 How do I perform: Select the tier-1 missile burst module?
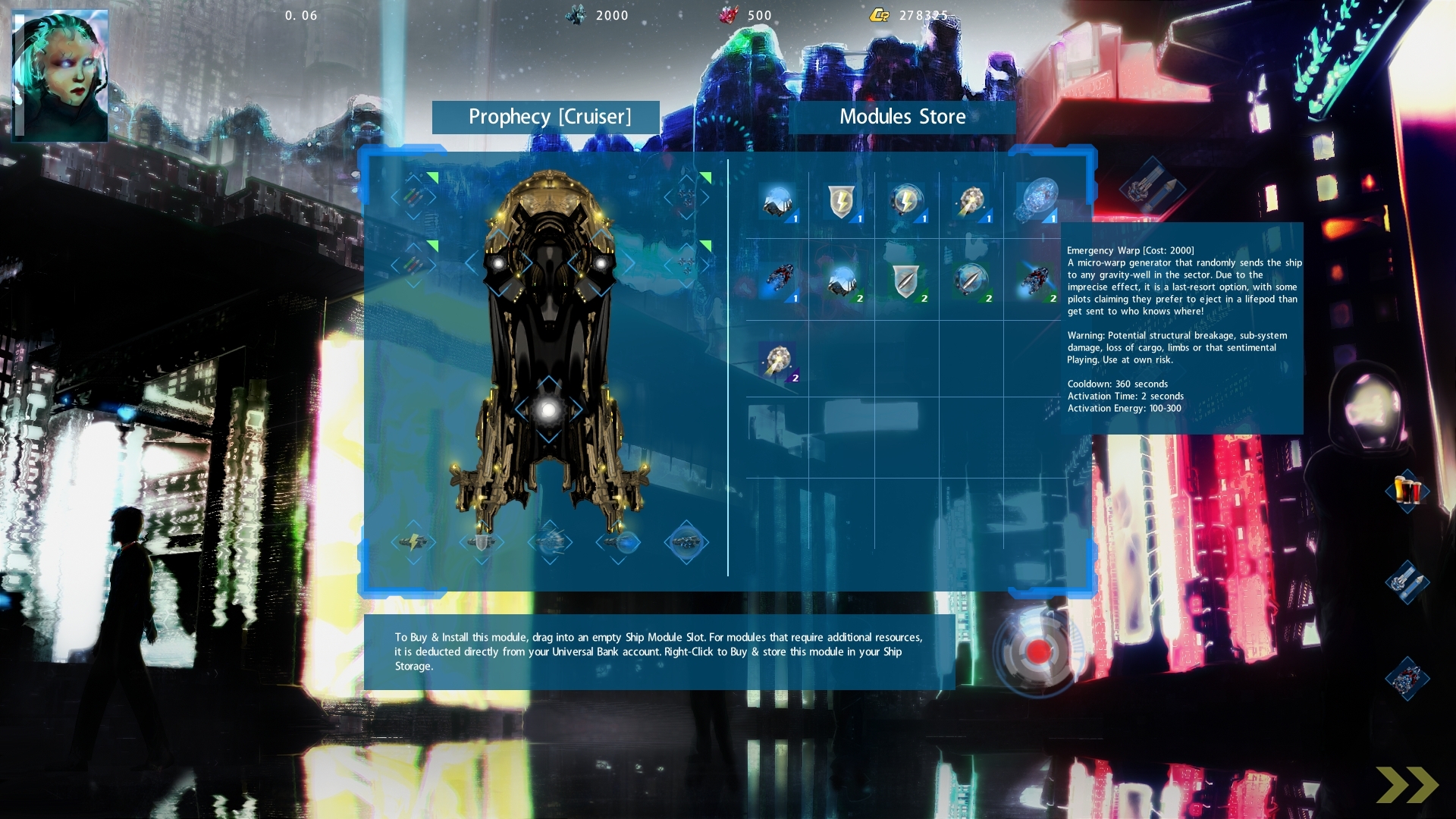971,199
